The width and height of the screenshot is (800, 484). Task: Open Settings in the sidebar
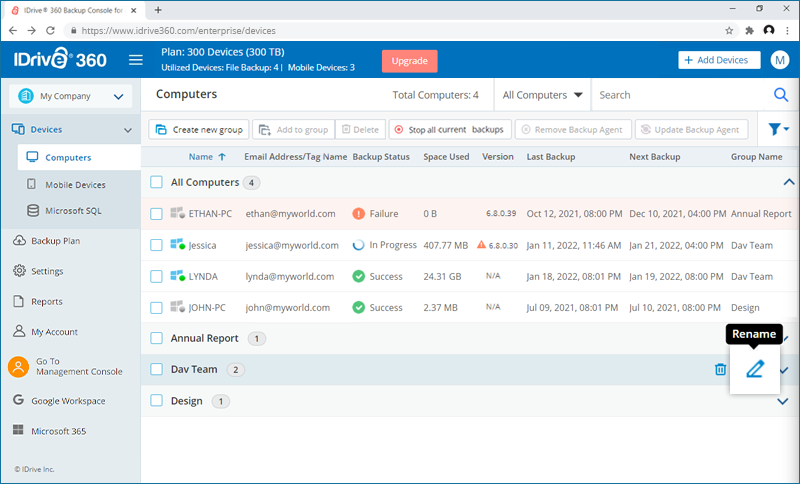tap(47, 271)
